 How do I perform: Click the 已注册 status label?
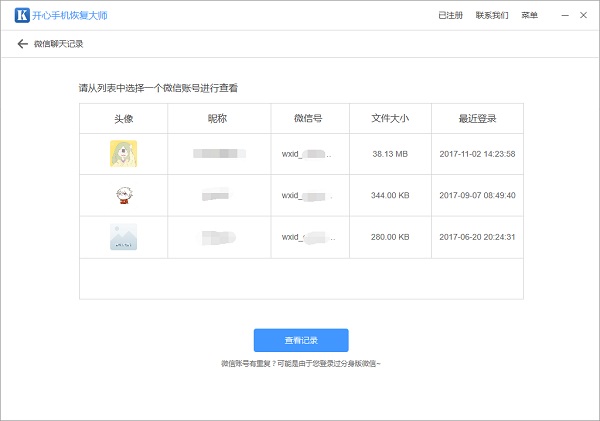tap(450, 15)
